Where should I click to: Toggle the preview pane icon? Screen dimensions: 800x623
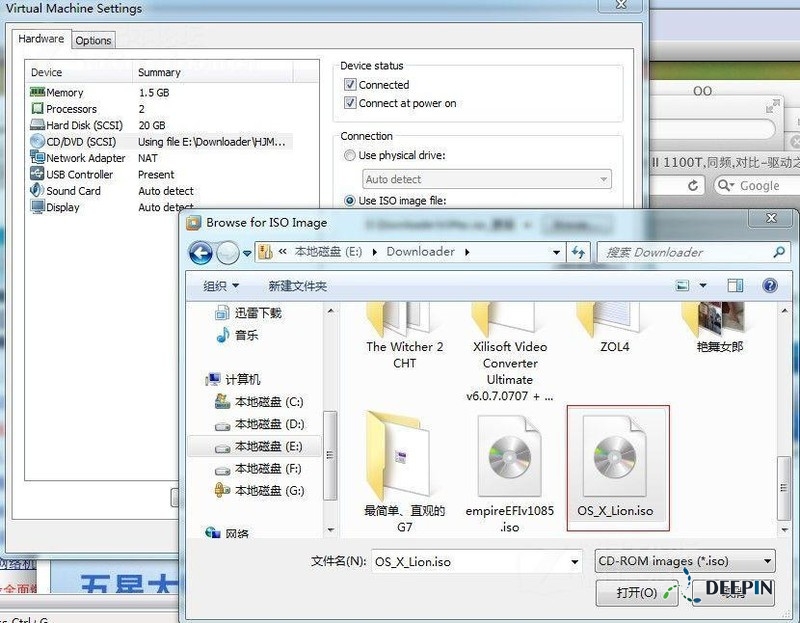click(x=735, y=286)
